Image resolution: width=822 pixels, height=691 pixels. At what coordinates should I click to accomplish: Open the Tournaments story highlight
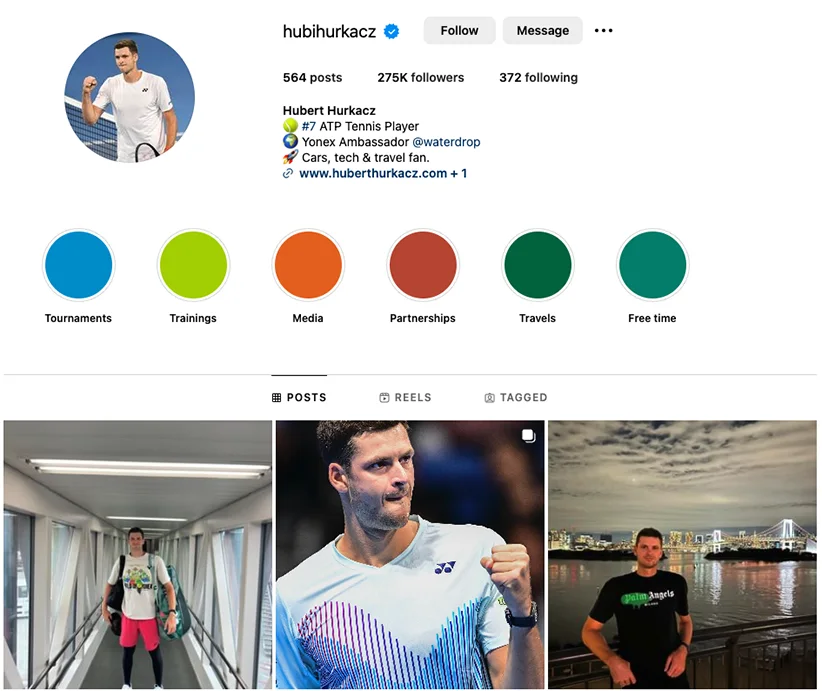[x=79, y=265]
